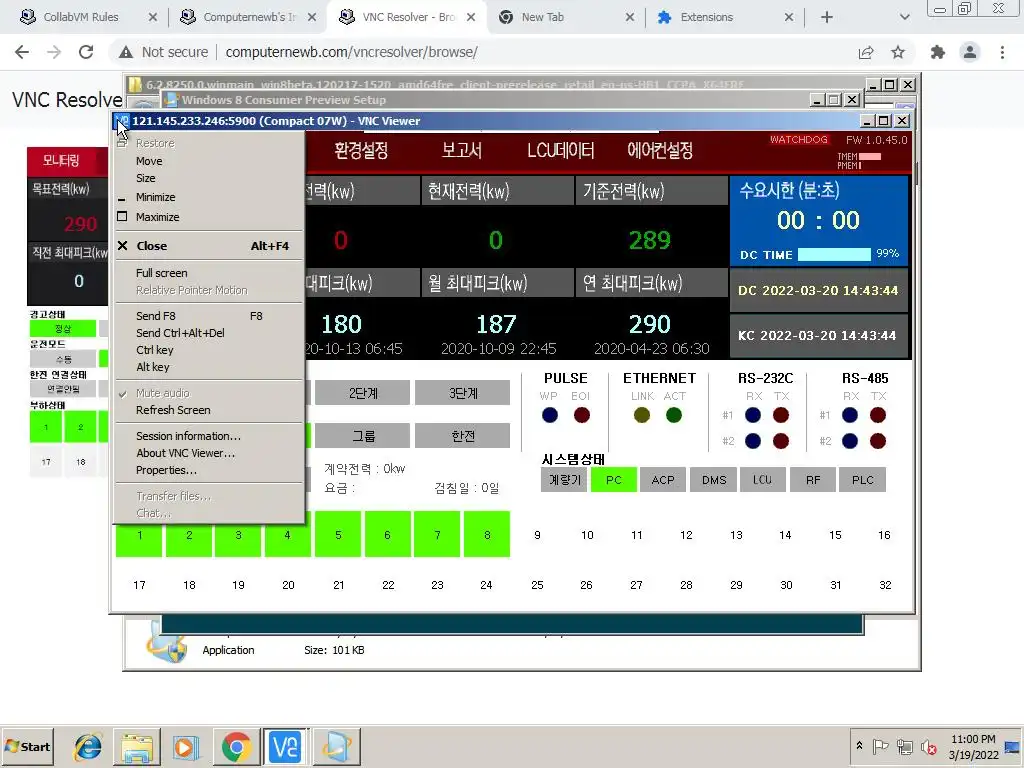
Task: Click the RF status button
Action: pos(813,480)
